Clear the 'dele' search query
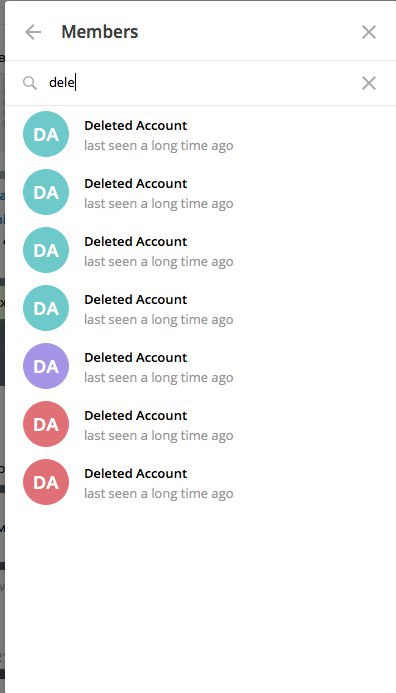Screen dimensions: 396x693 (x=369, y=83)
